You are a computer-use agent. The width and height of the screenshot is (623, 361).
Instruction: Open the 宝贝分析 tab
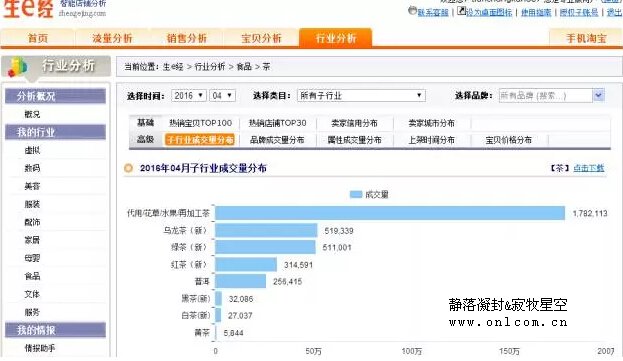point(261,38)
